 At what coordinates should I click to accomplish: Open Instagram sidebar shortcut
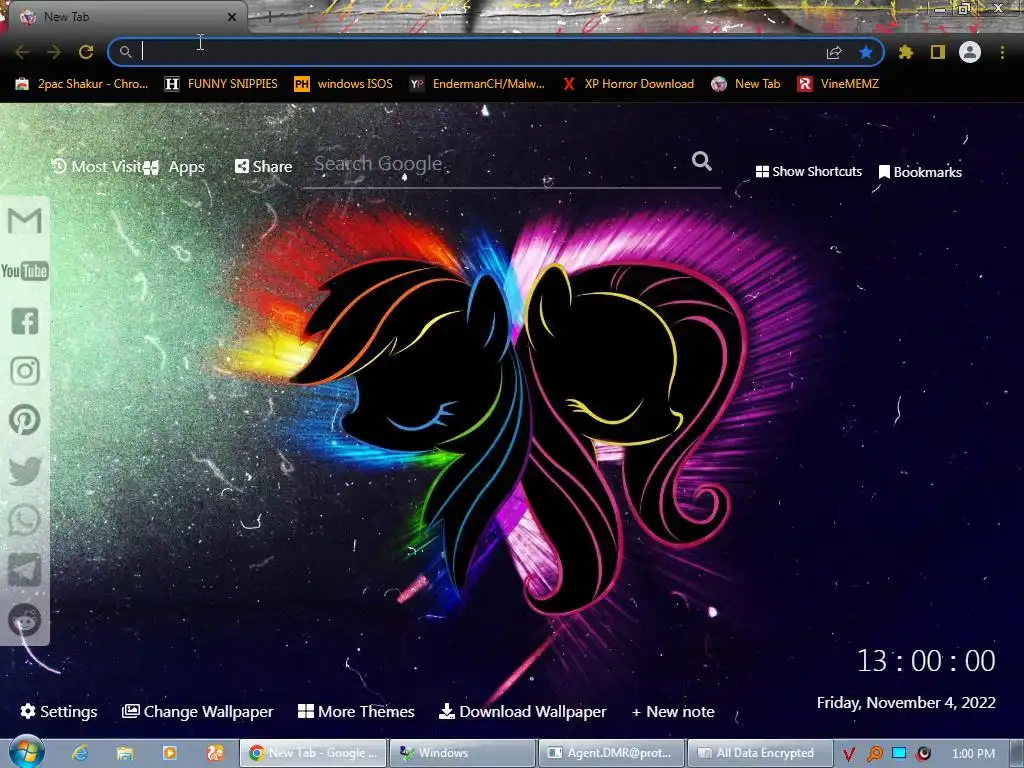click(25, 371)
